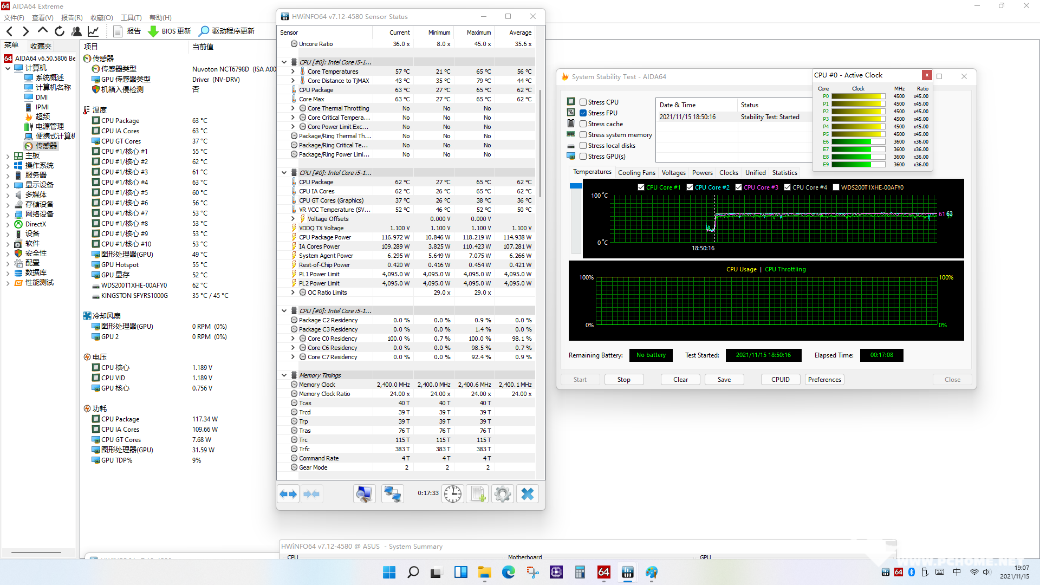This screenshot has height=585, width=1040.
Task: Switch to AIDA64 in the taskbar
Action: point(604,572)
